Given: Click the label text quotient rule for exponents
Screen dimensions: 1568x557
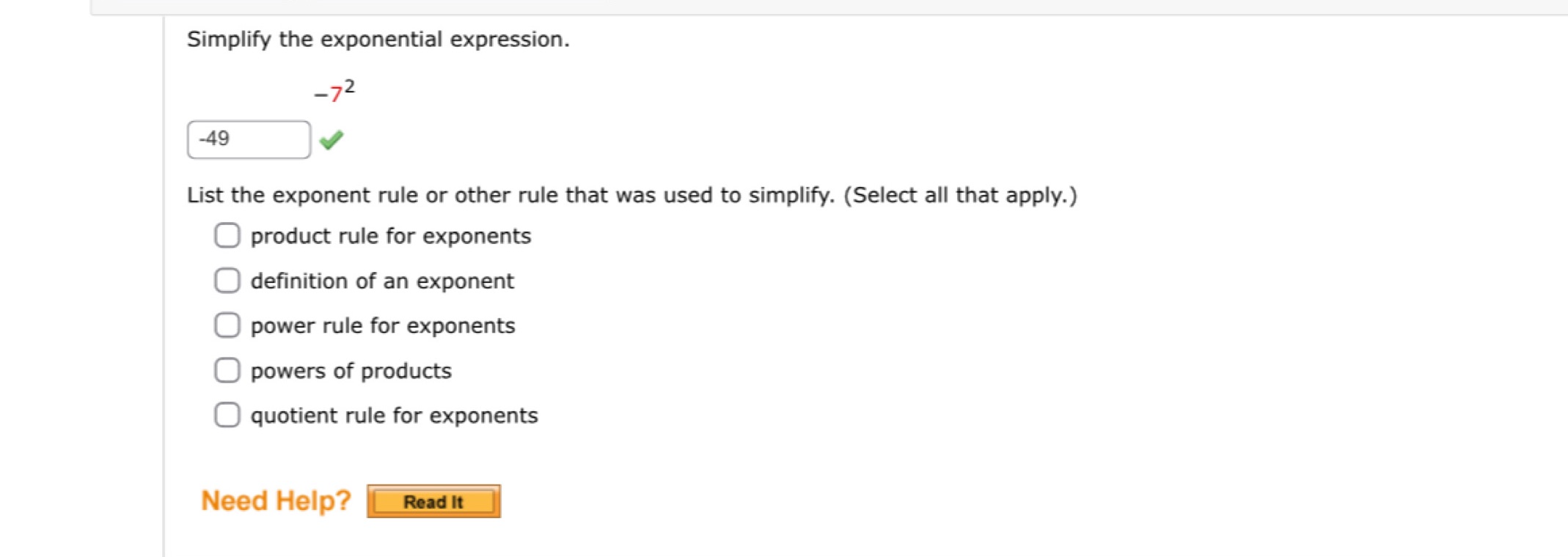Looking at the screenshot, I should tap(394, 415).
